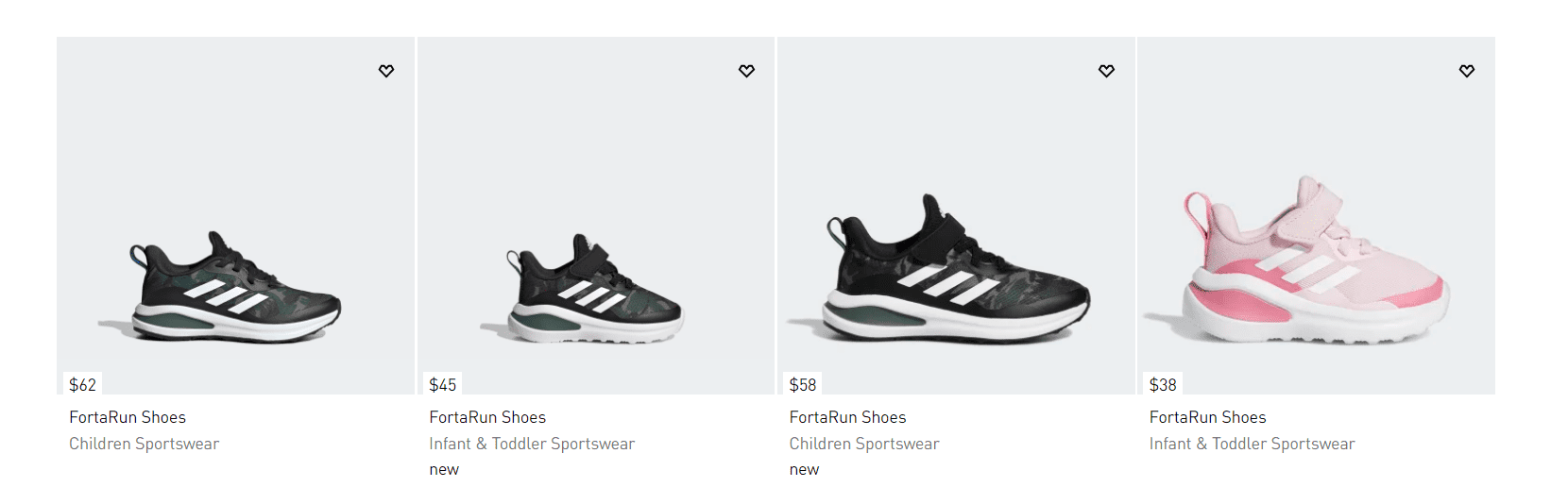Open the FortaRun Shoes title priced $38

[1207, 417]
